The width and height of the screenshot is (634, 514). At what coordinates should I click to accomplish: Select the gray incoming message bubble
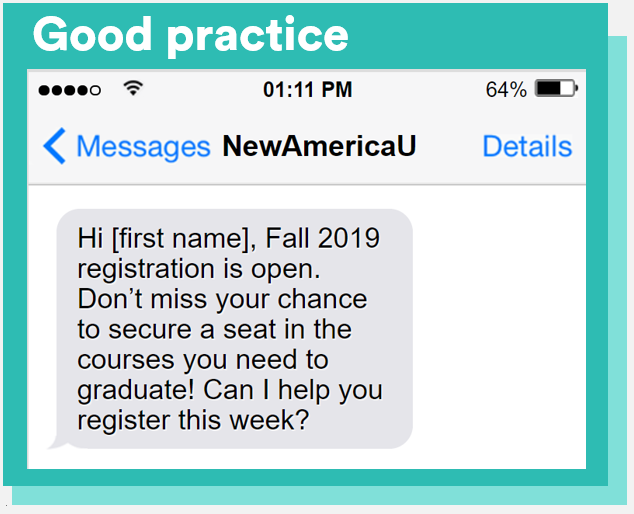tap(234, 329)
